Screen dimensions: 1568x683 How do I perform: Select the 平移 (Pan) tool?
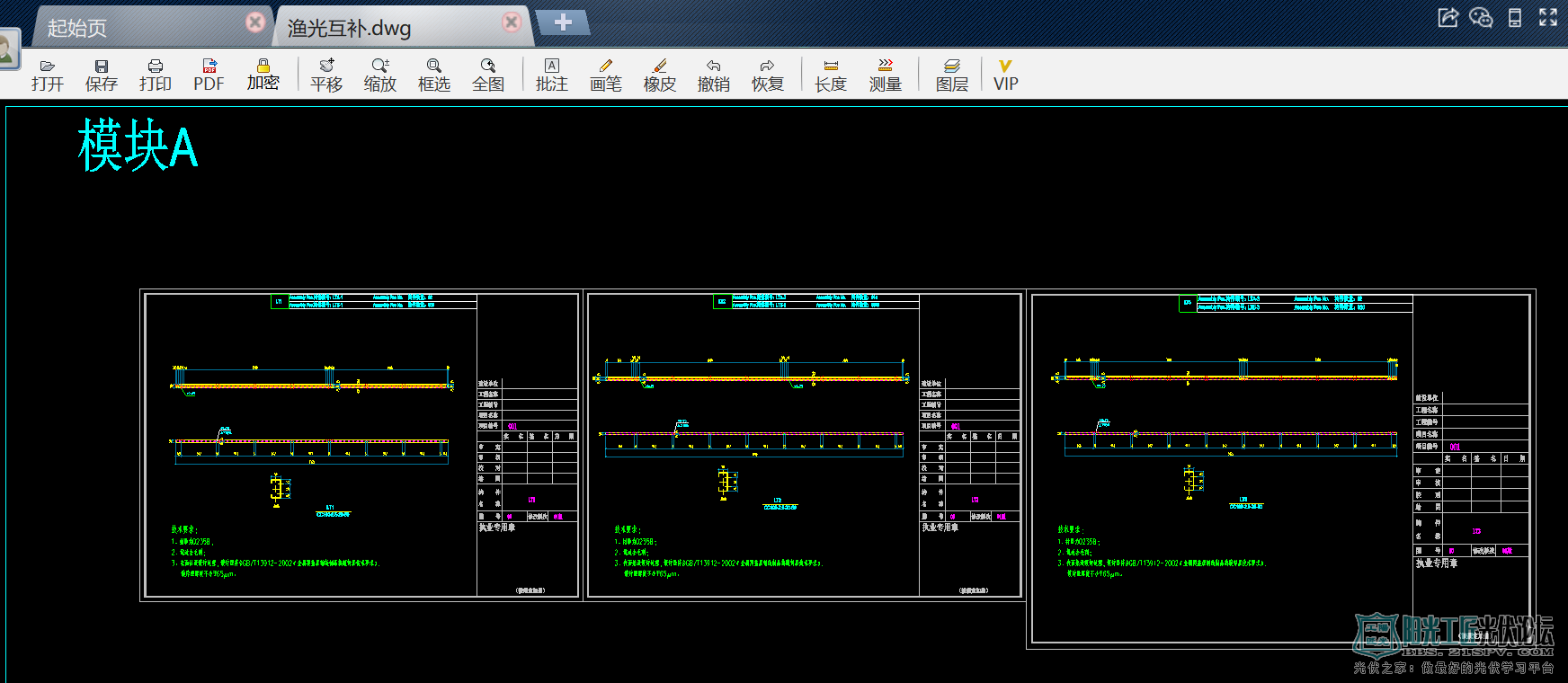pos(326,75)
